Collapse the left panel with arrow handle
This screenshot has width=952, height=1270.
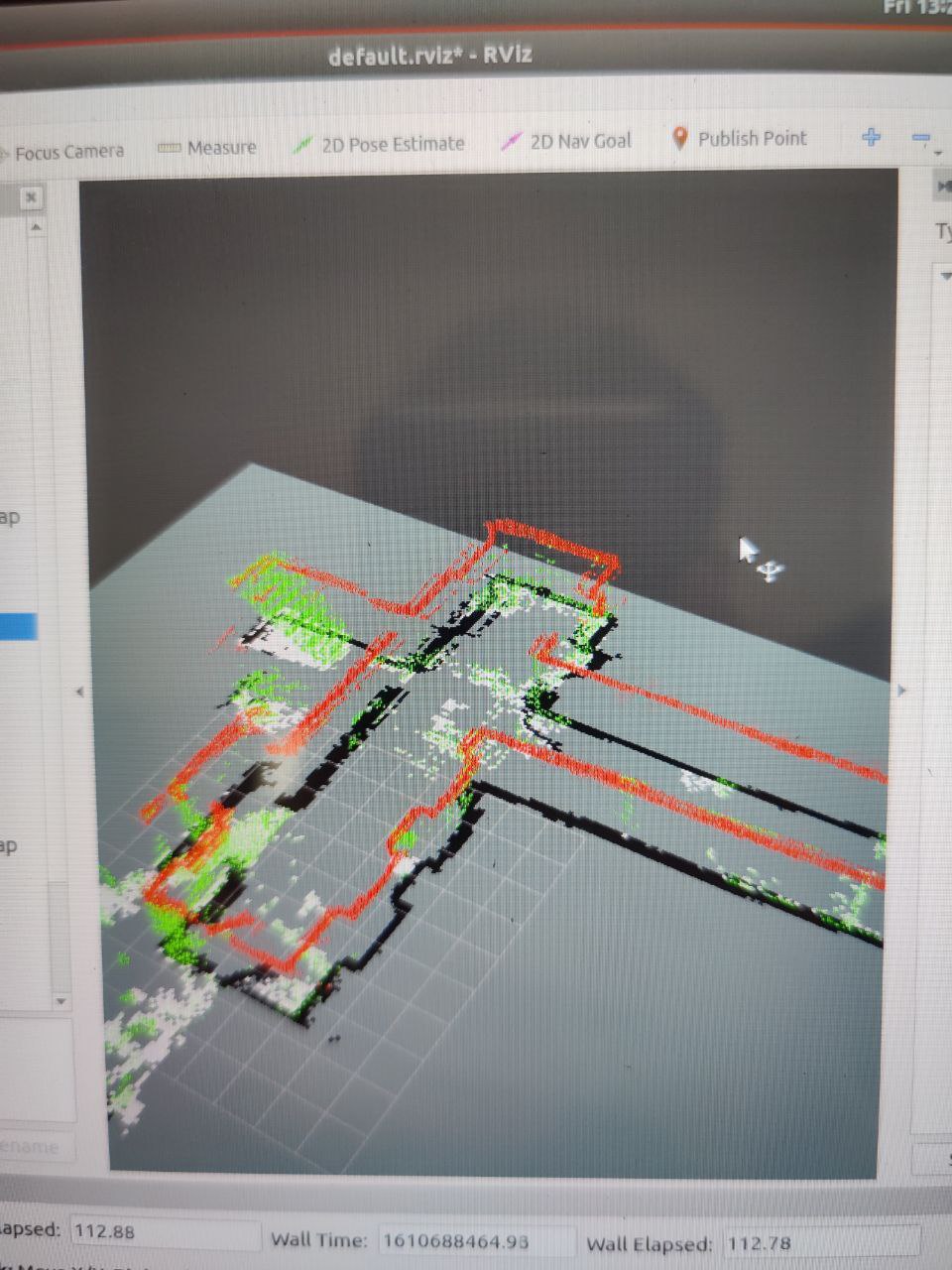pyautogui.click(x=80, y=692)
